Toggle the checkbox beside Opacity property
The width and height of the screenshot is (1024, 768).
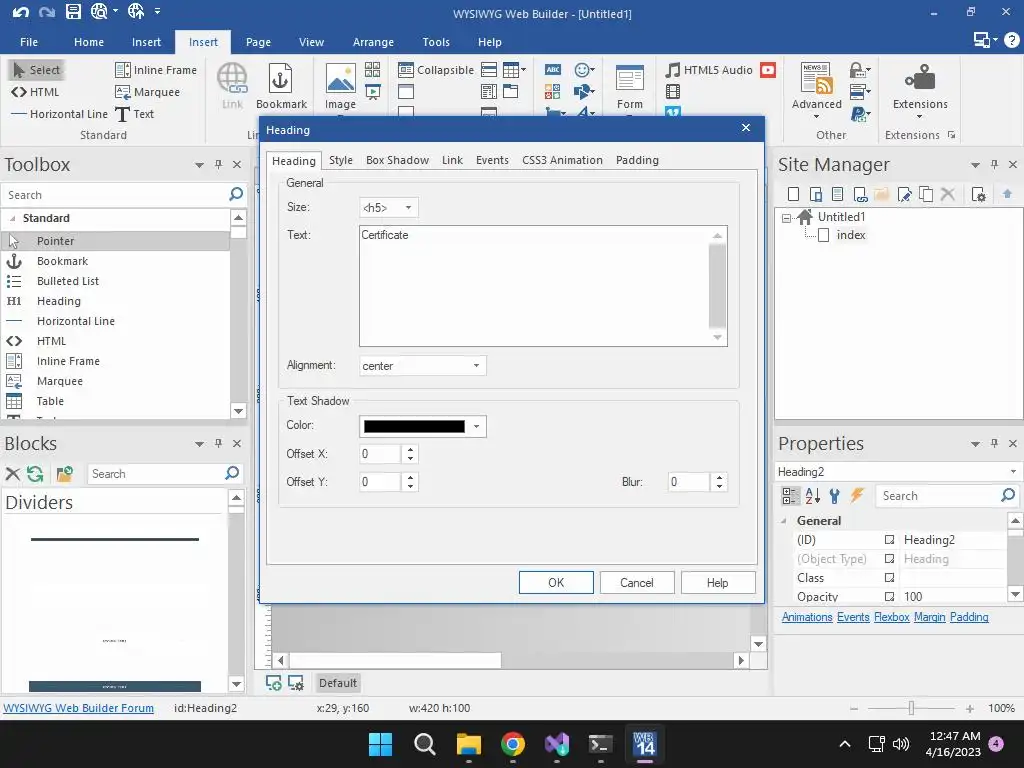[889, 596]
